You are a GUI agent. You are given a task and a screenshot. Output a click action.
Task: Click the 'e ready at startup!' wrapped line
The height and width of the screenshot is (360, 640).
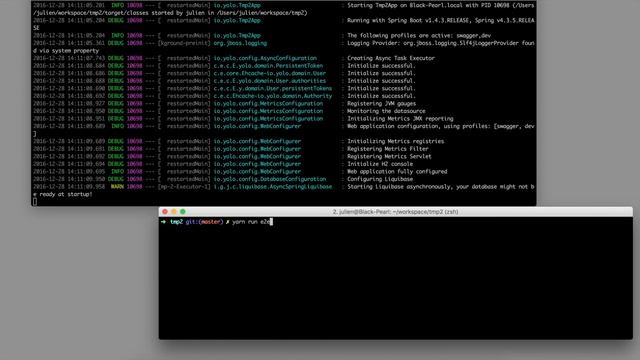(62, 194)
